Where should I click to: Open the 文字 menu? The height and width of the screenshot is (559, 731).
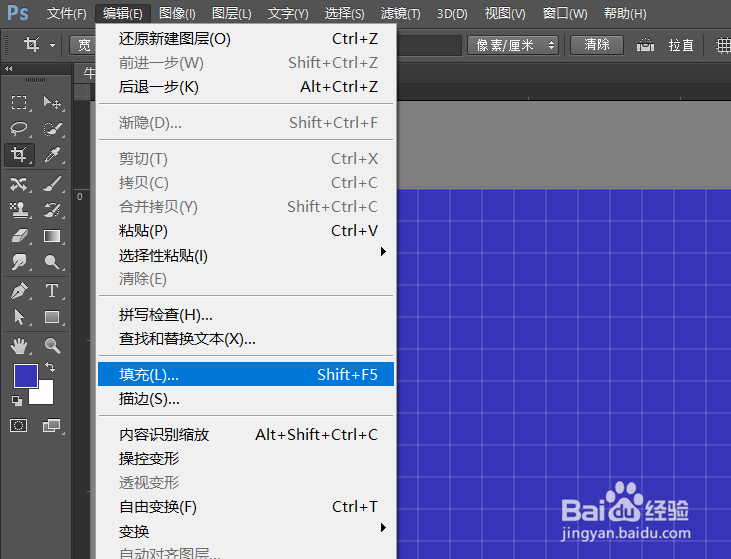tap(288, 14)
